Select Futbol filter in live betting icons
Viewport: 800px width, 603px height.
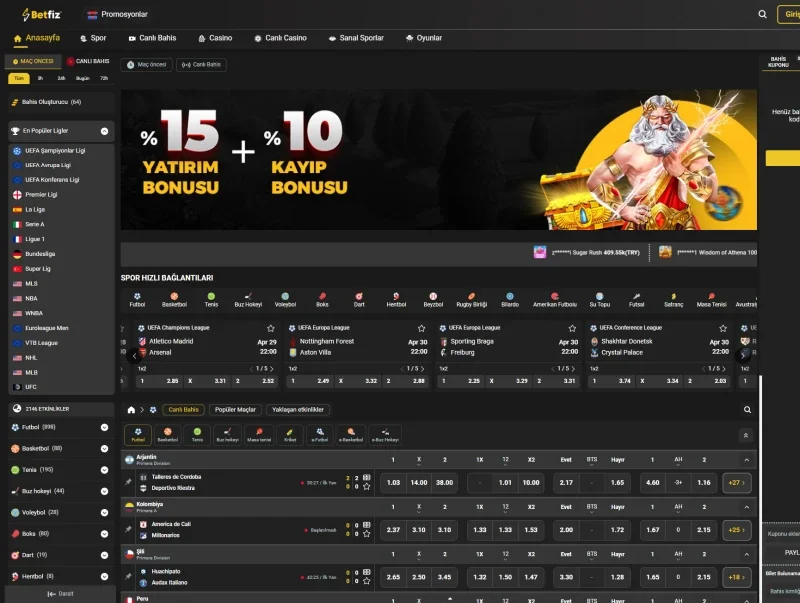click(x=138, y=435)
